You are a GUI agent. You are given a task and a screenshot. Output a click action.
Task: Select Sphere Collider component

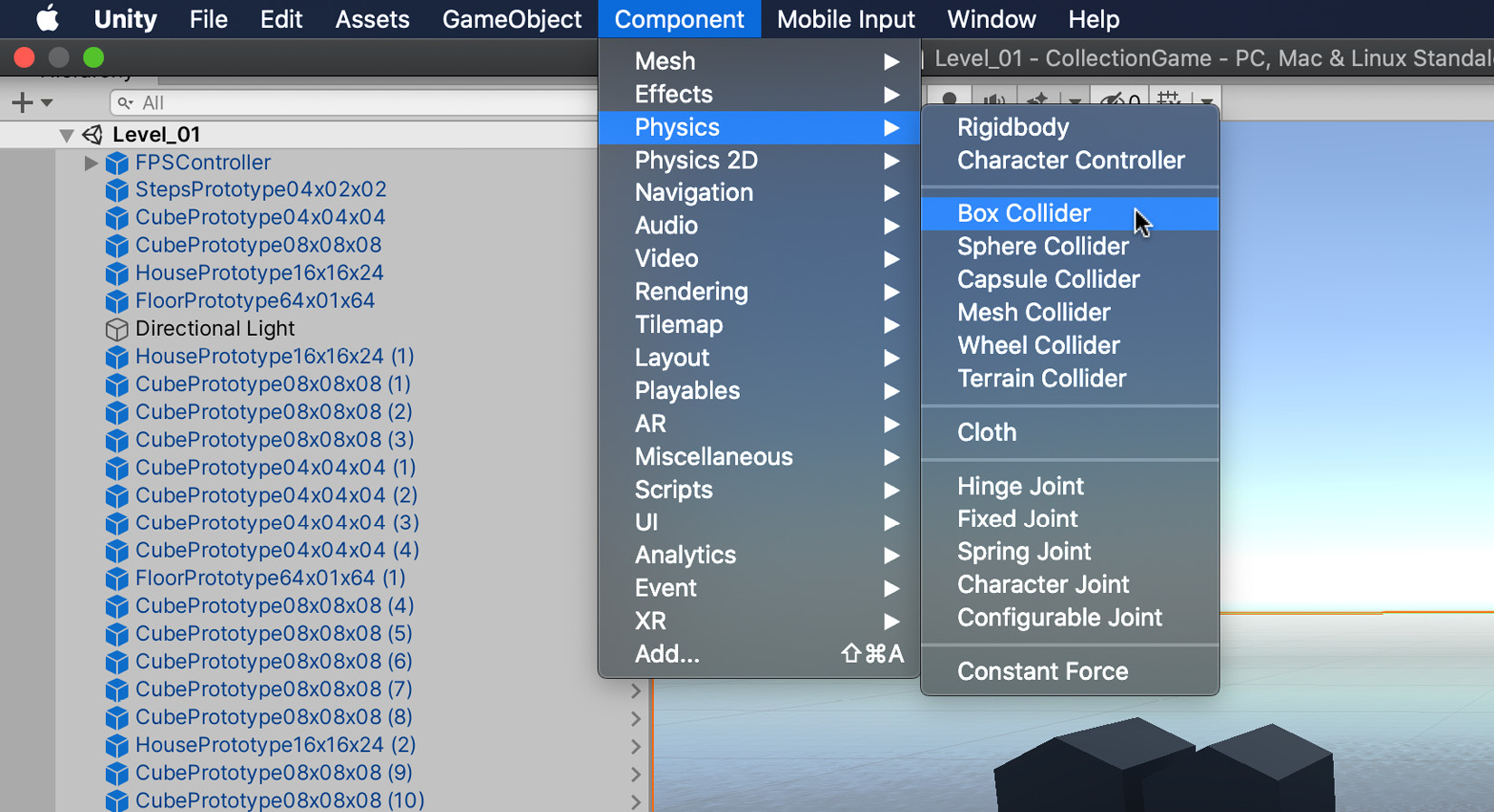pos(1069,246)
